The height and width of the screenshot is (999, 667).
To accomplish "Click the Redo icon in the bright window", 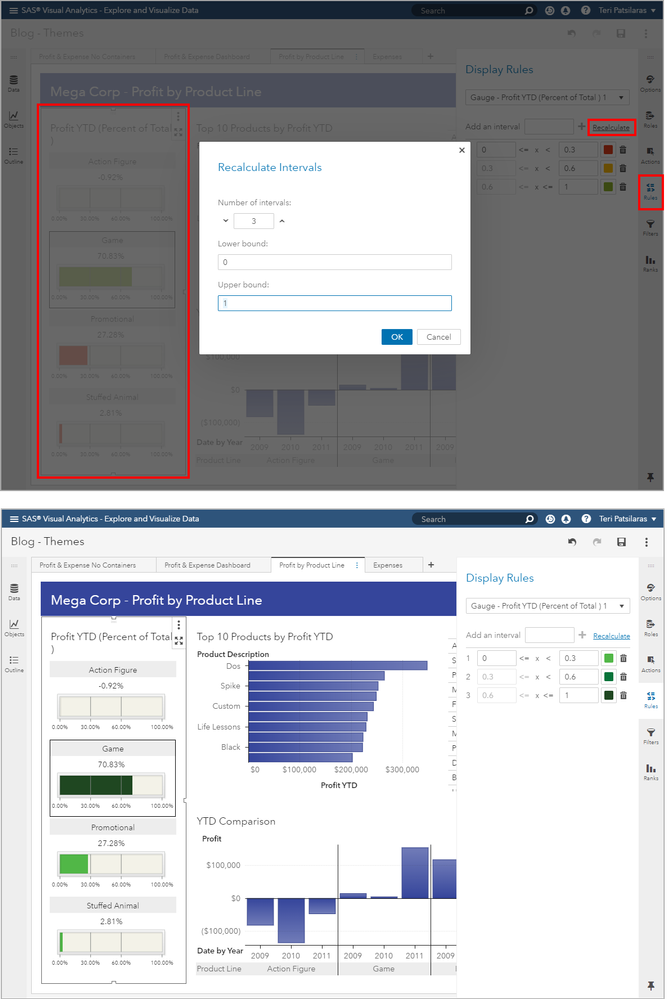I will (597, 542).
